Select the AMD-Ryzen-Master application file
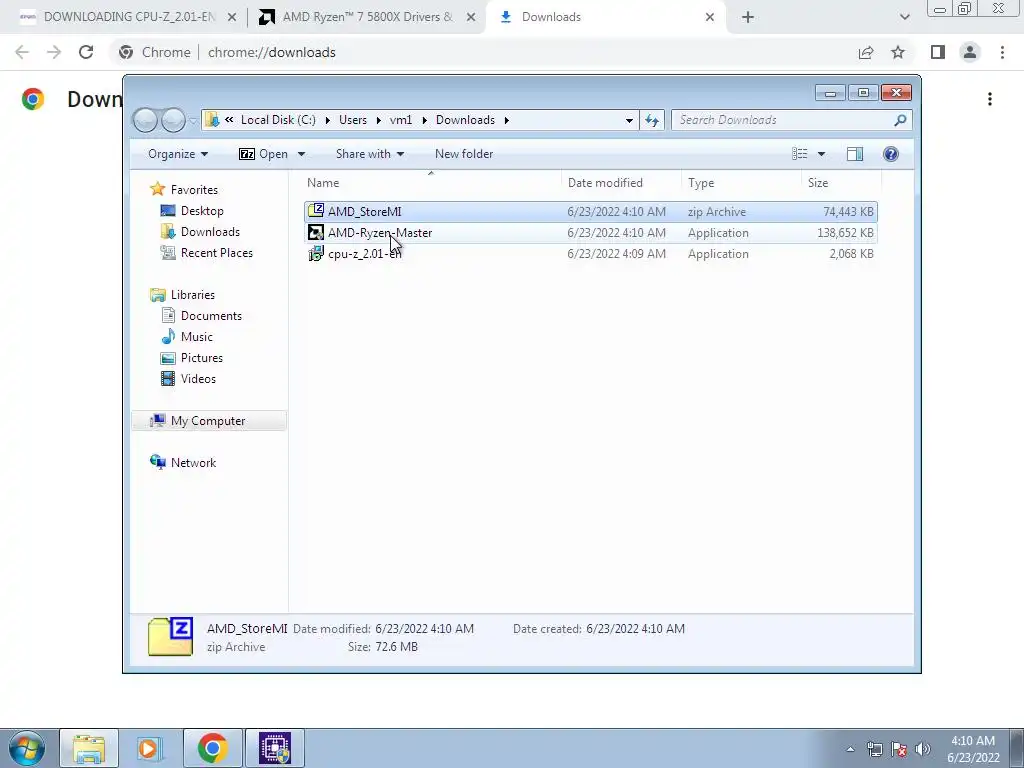 (x=590, y=232)
